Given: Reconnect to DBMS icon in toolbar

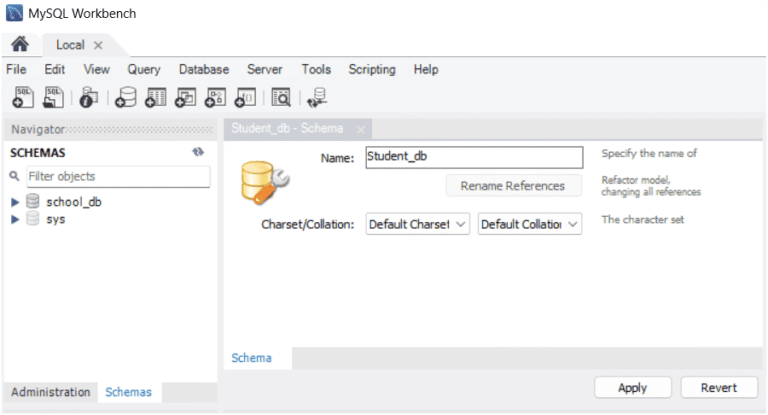Looking at the screenshot, I should point(317,97).
